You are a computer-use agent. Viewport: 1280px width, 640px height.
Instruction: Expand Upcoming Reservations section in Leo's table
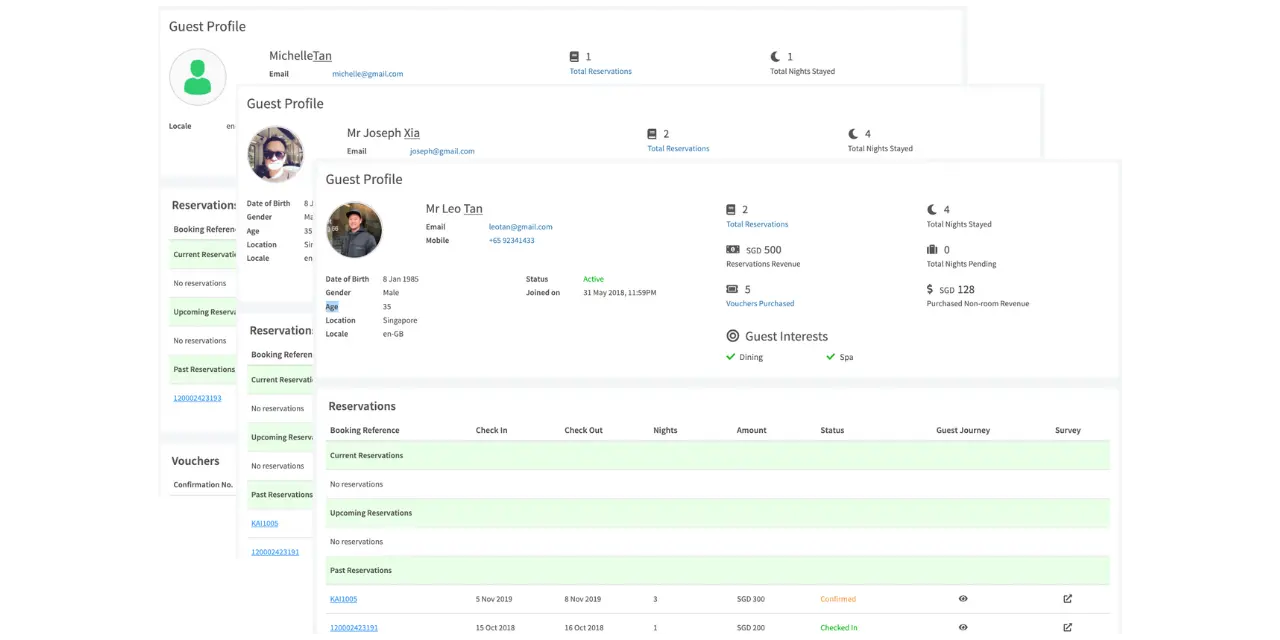click(371, 513)
